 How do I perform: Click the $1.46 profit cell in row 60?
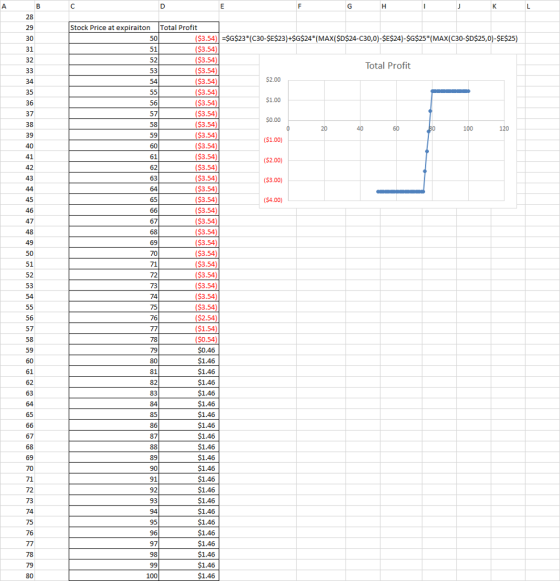tap(189, 361)
